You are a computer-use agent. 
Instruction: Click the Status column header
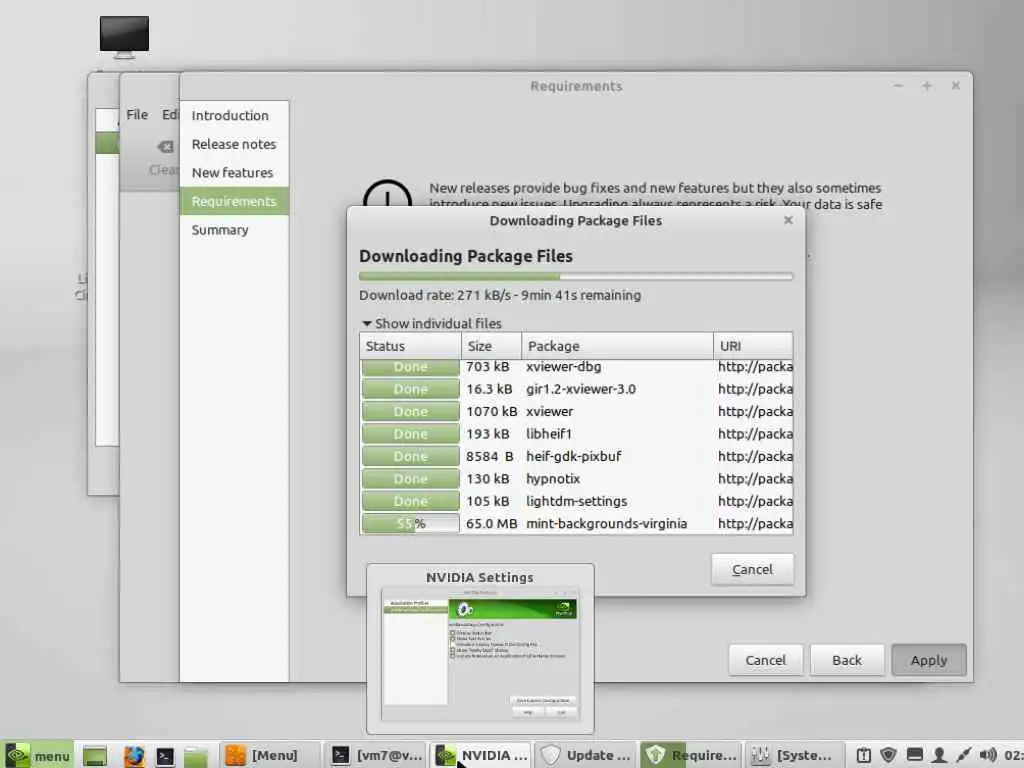coord(410,346)
